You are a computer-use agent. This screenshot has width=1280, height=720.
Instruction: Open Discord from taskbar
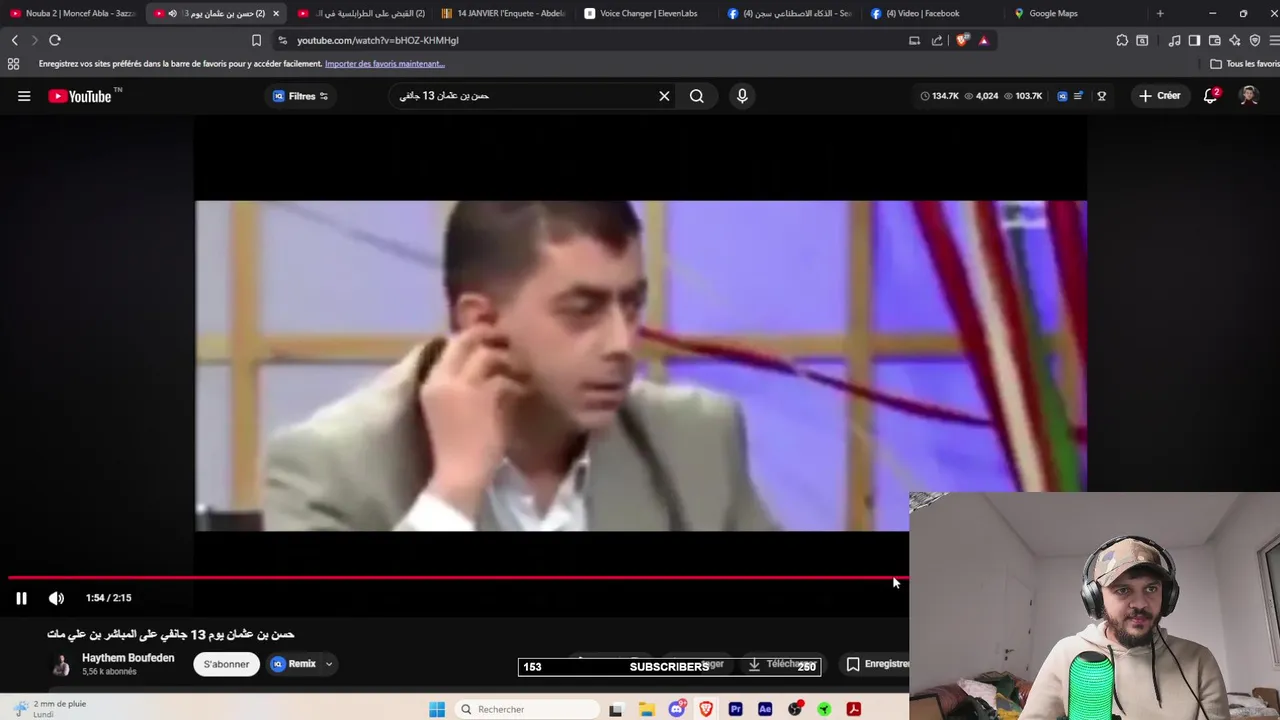(x=677, y=710)
